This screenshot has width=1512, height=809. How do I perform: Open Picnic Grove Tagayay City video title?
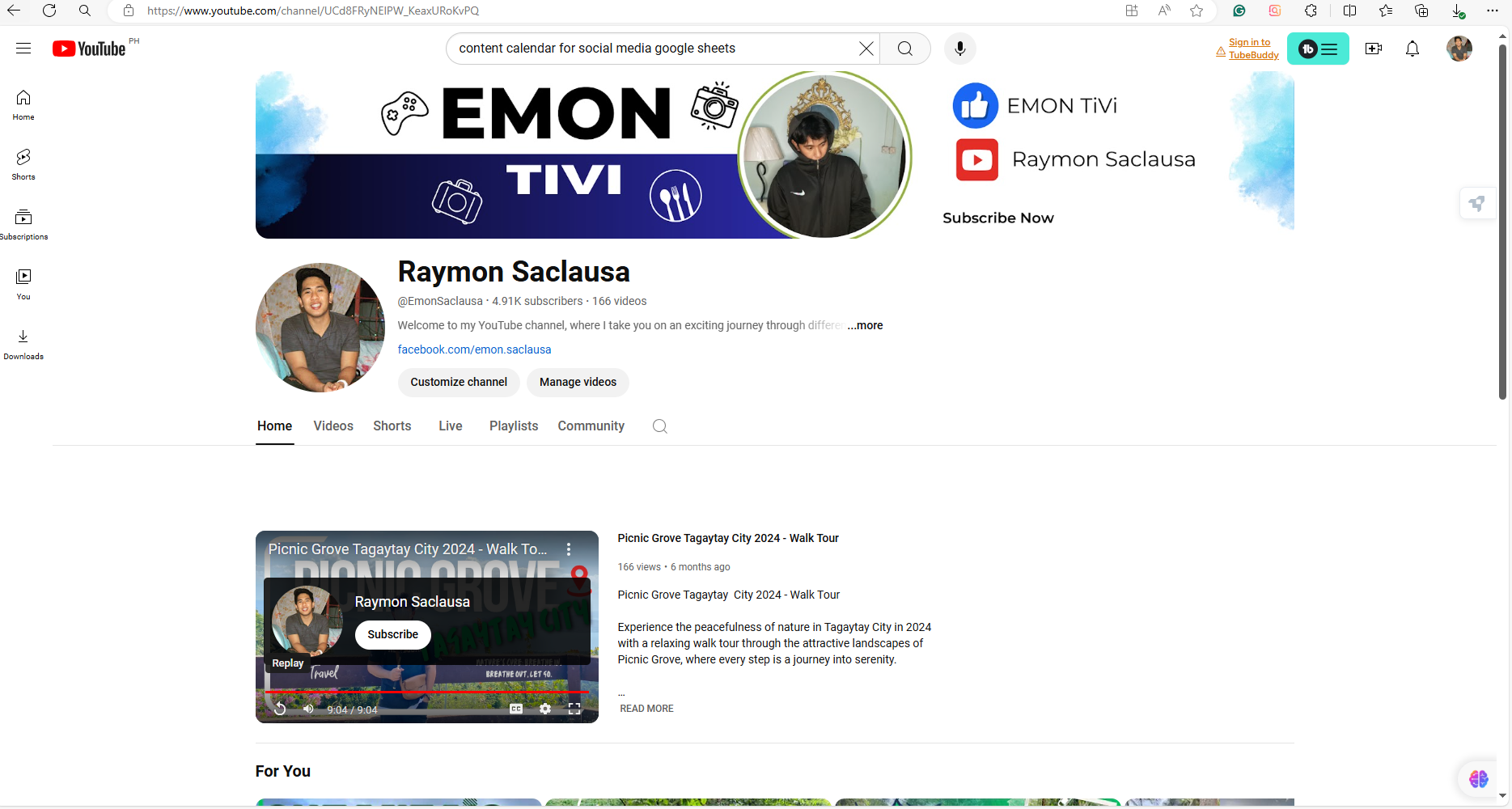coord(728,538)
